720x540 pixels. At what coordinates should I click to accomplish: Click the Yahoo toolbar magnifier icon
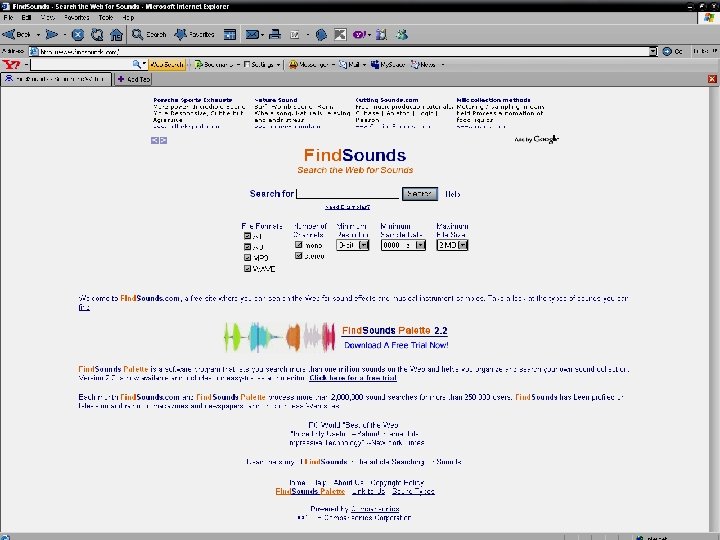(x=136, y=64)
